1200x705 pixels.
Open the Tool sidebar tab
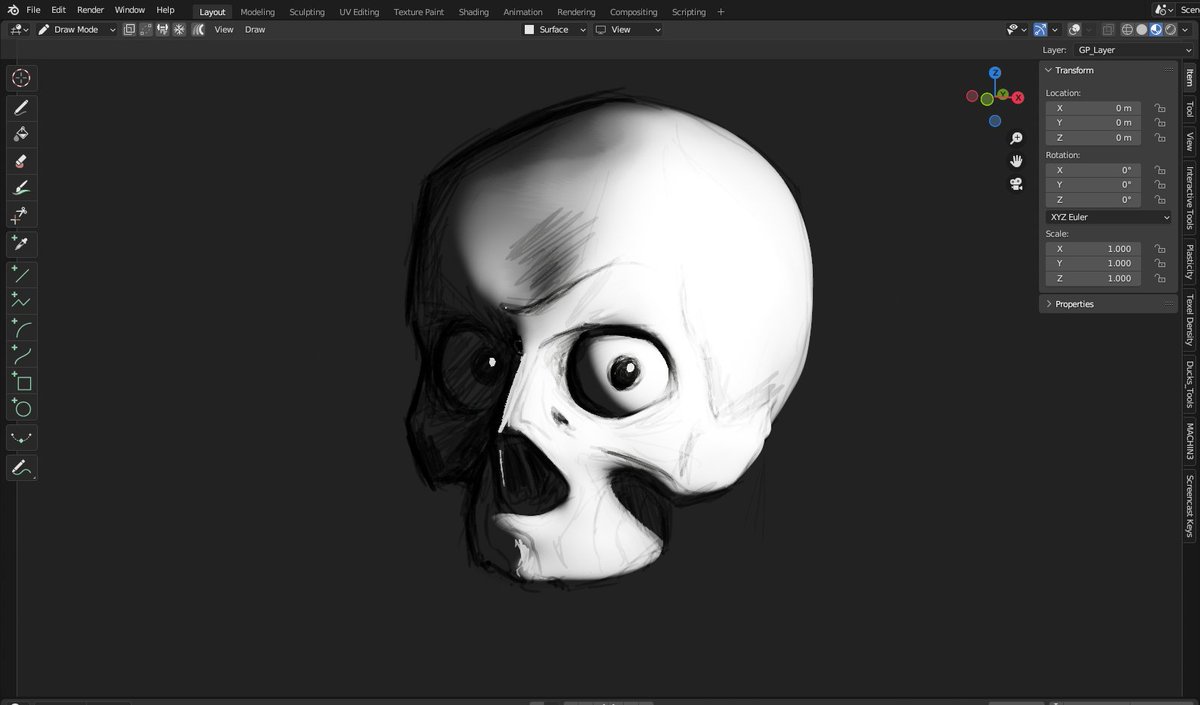click(x=1189, y=109)
